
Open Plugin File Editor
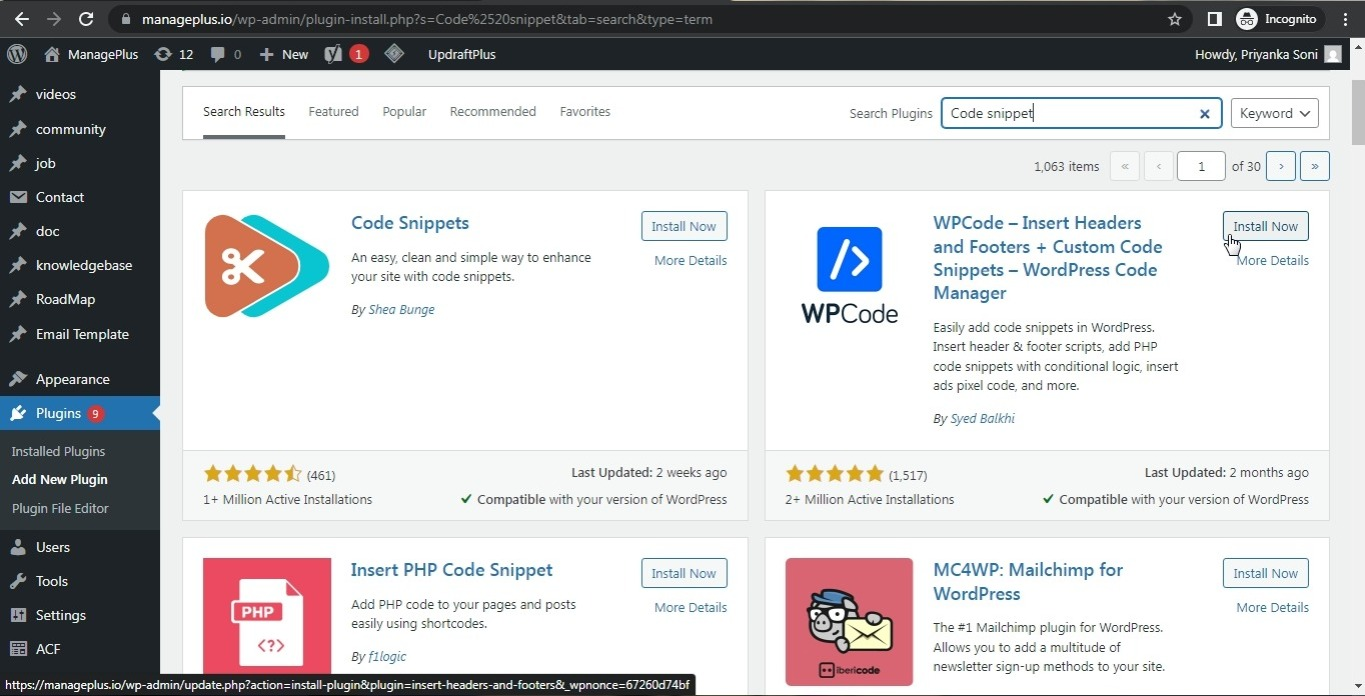(x=60, y=508)
